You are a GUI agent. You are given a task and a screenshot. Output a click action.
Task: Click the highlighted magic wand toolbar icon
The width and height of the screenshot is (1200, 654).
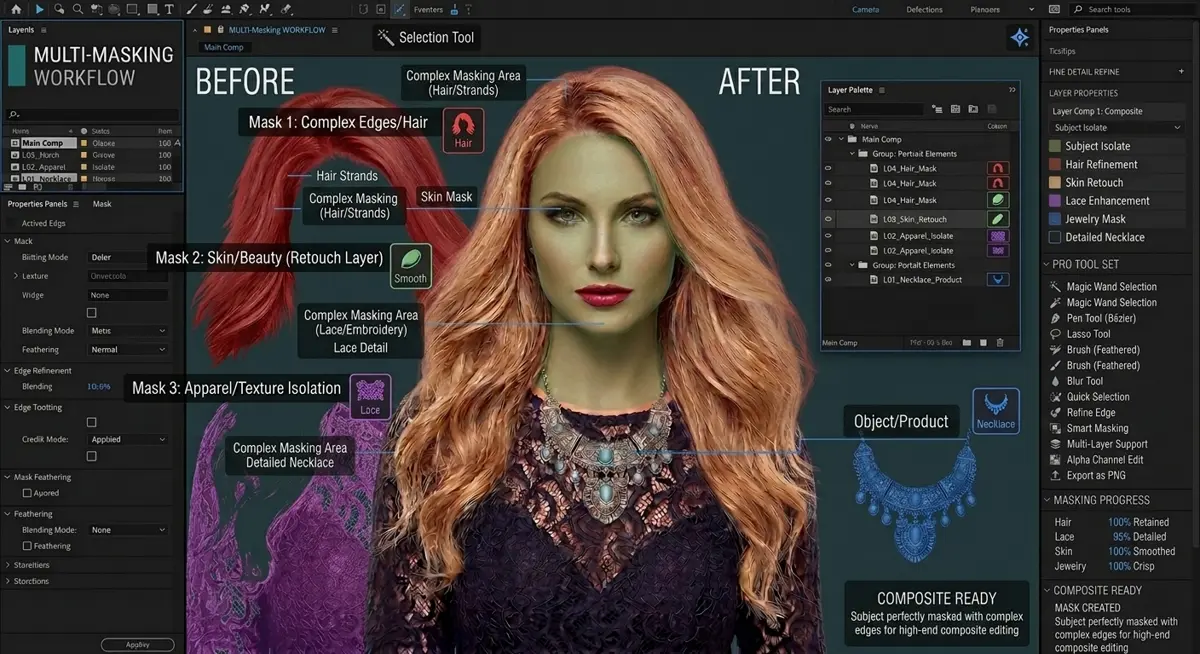click(399, 9)
